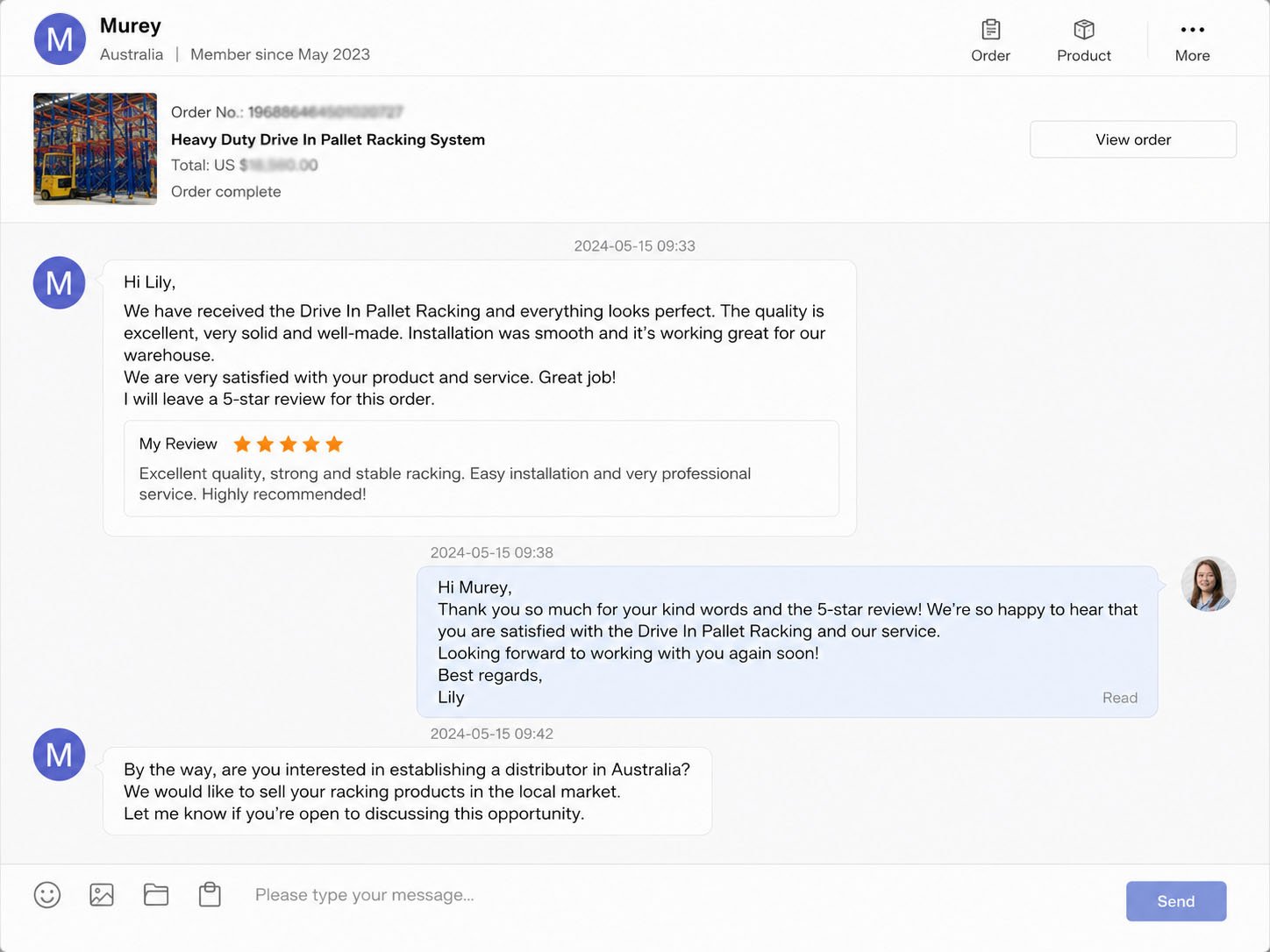Click Murey's avatar beside first message

point(59,283)
